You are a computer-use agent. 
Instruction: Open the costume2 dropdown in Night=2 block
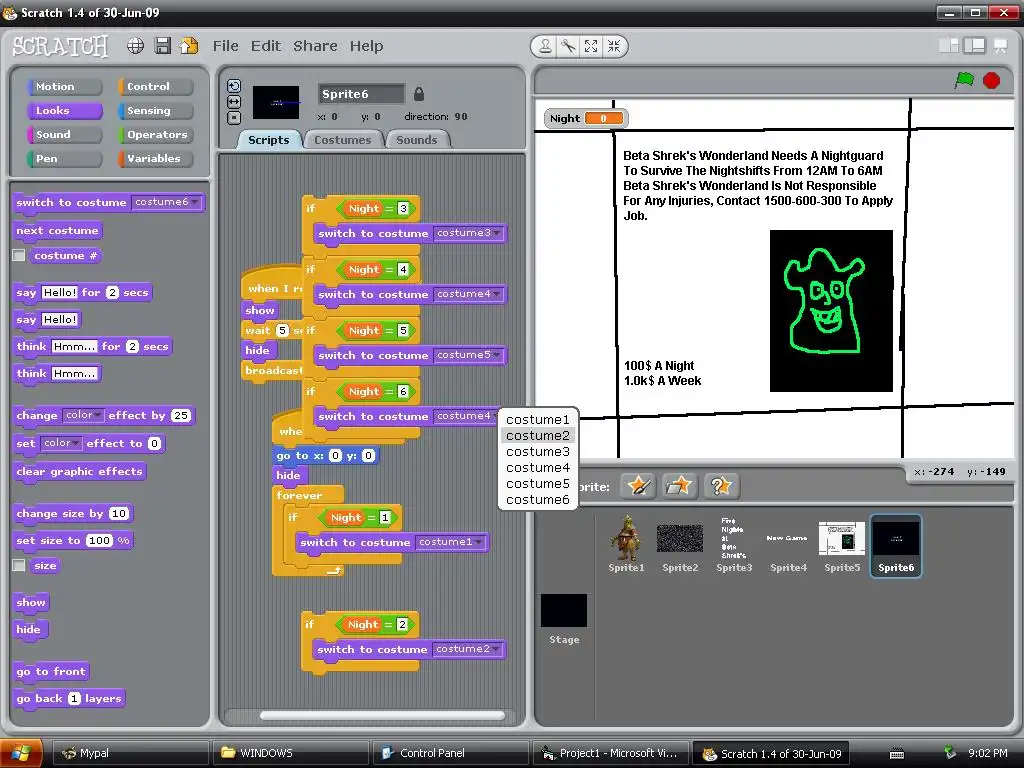click(x=468, y=648)
